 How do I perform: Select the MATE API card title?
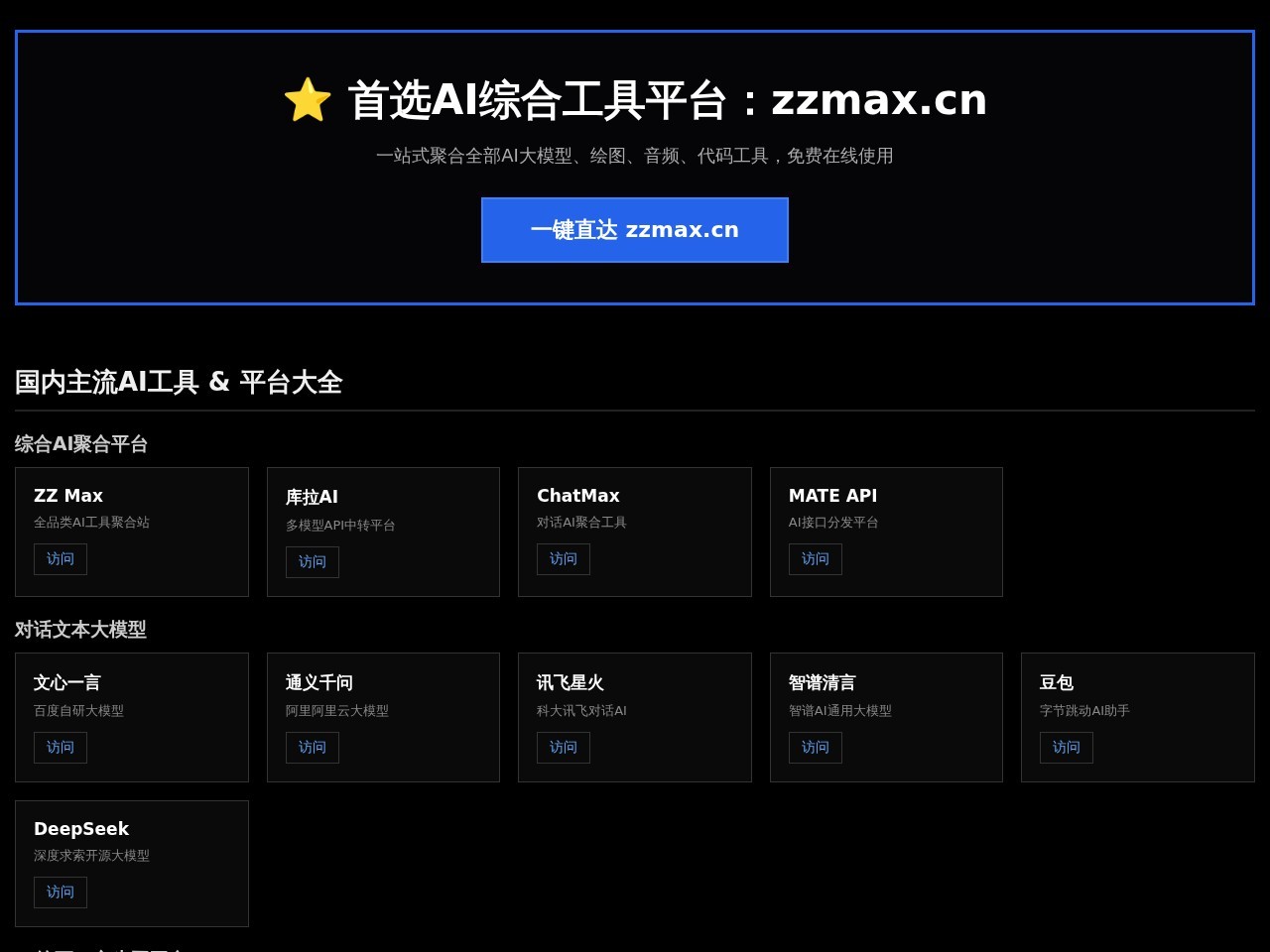(x=833, y=496)
